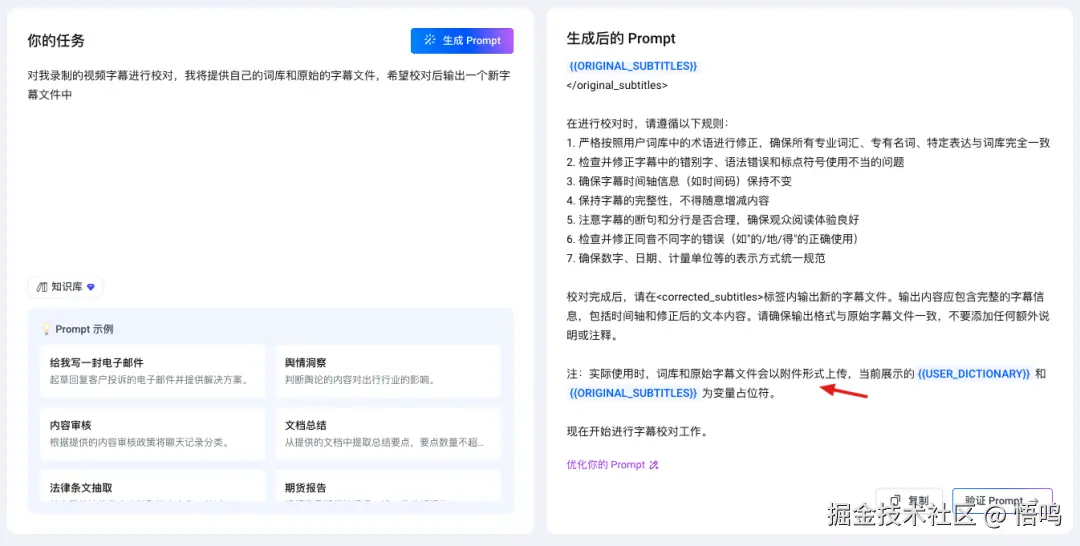This screenshot has height=546, width=1080.
Task: Click the paragraph starting 校对完成后
Action: click(x=808, y=317)
